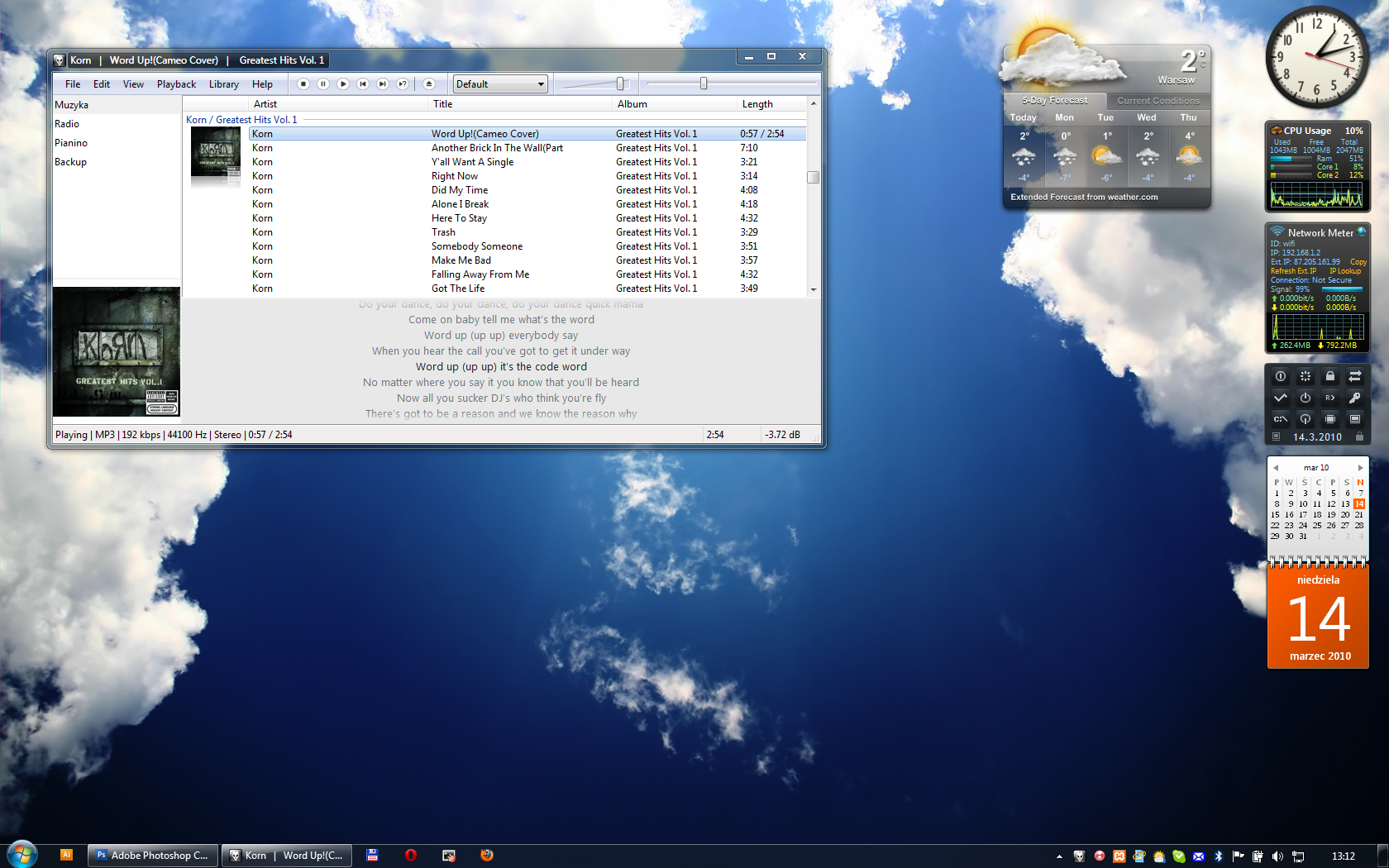Viewport: 1389px width, 868px height.
Task: Open the Default playback order dropdown
Action: point(500,83)
